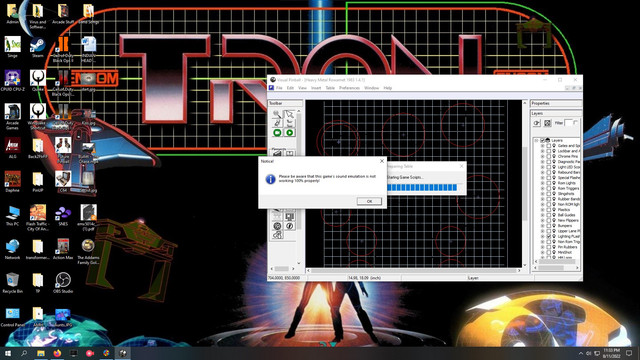The image size is (640, 360).
Task: Click the layer Filter input field
Action: 569,123
